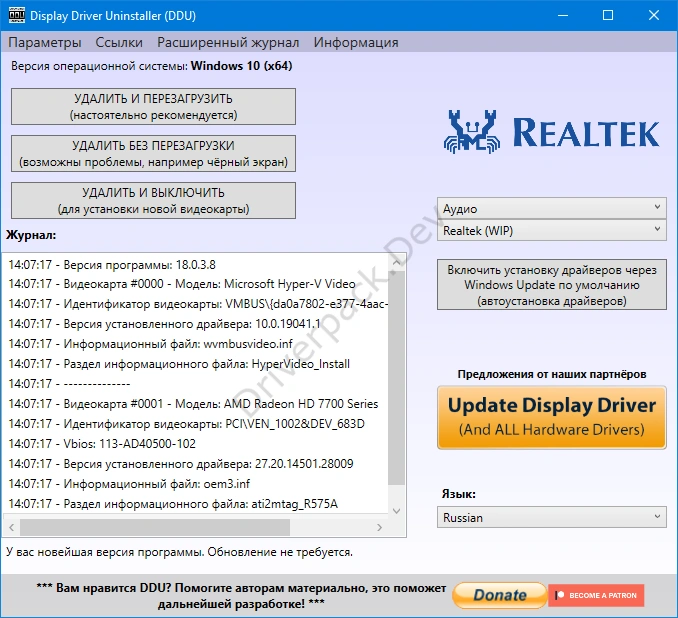This screenshot has height=618, width=678.
Task: Select log line 'Vbios: 113-AD40500-102'
Action: [102, 443]
